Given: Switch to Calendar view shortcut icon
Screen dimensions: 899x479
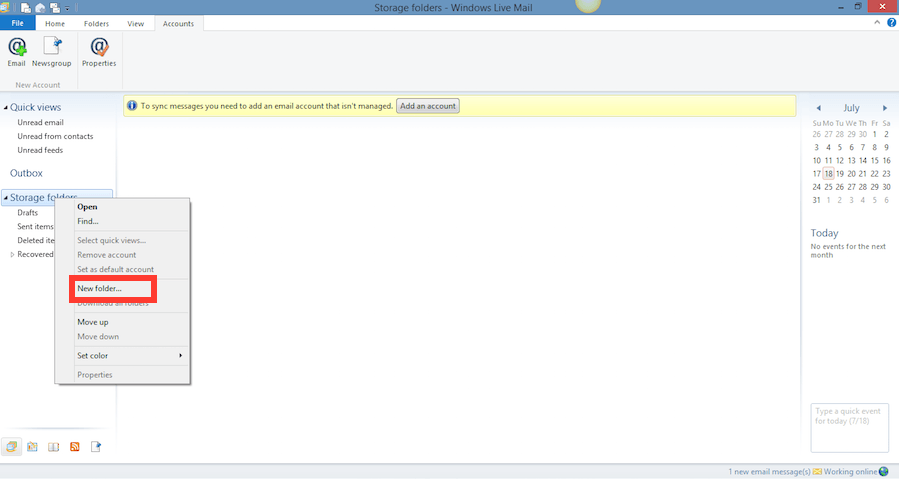Looking at the screenshot, I should [x=32, y=446].
